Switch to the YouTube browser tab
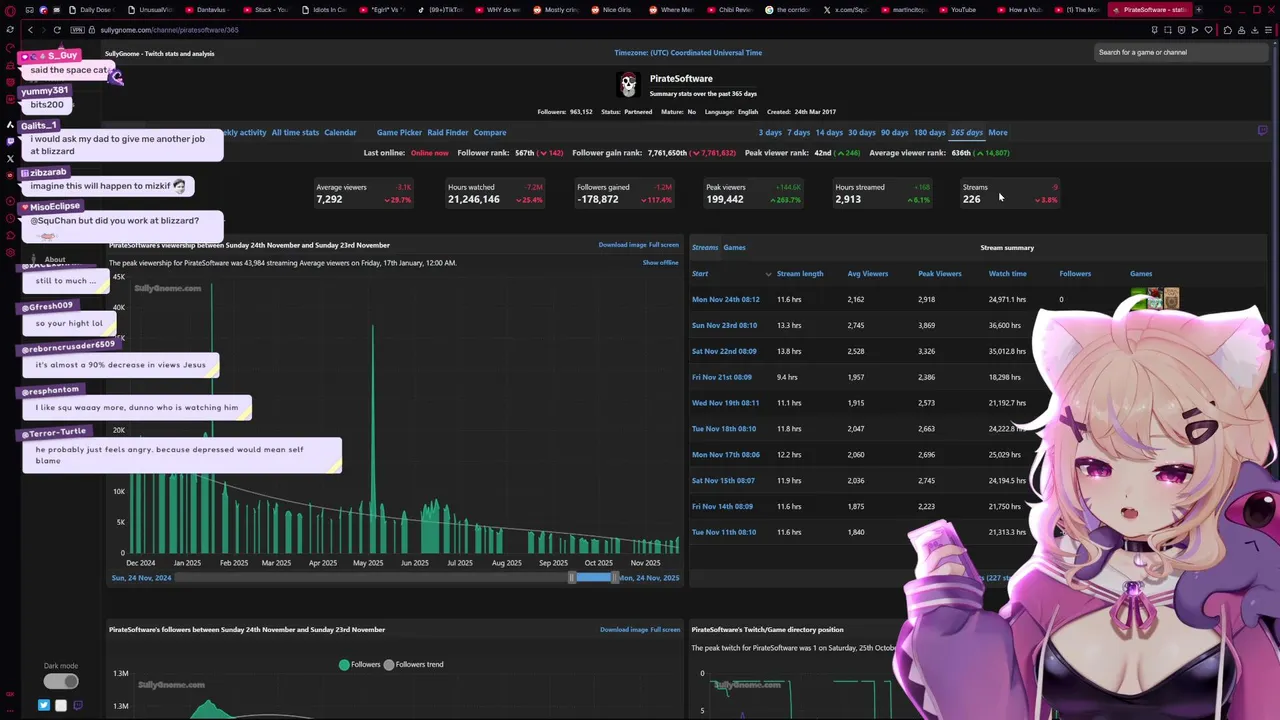Screen dimensions: 1280x720 pyautogui.click(x=957, y=10)
